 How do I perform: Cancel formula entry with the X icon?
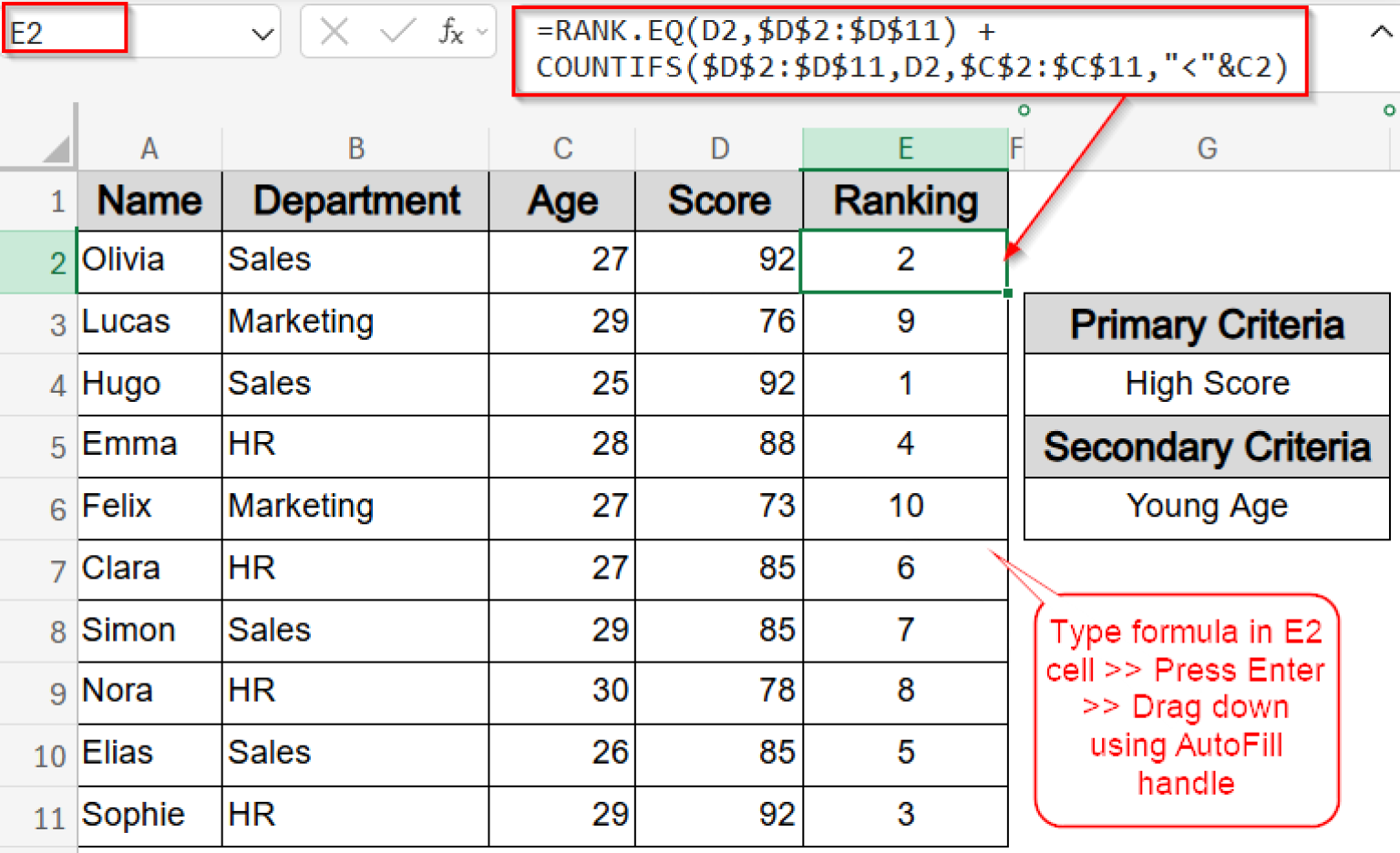point(335,31)
